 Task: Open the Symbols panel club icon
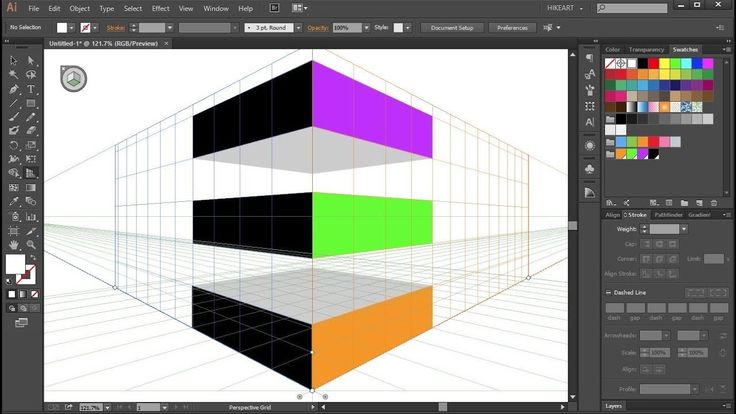pyautogui.click(x=590, y=168)
